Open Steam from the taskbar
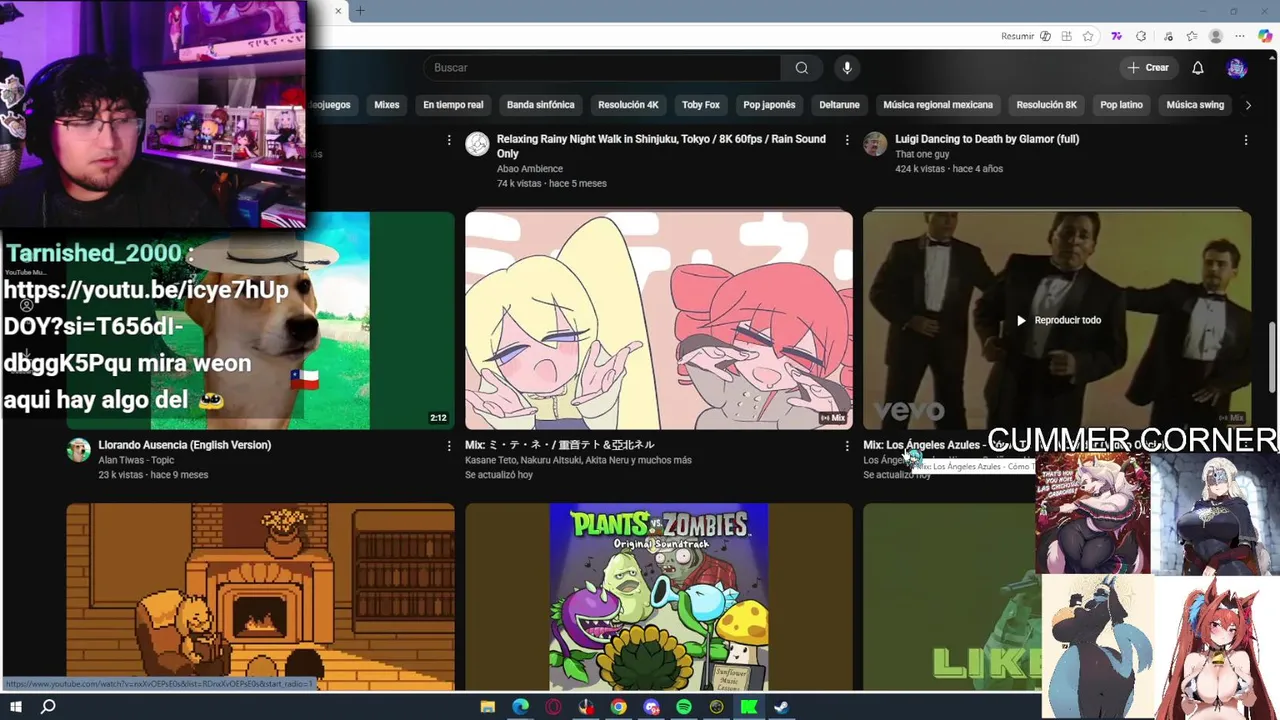 coord(781,707)
